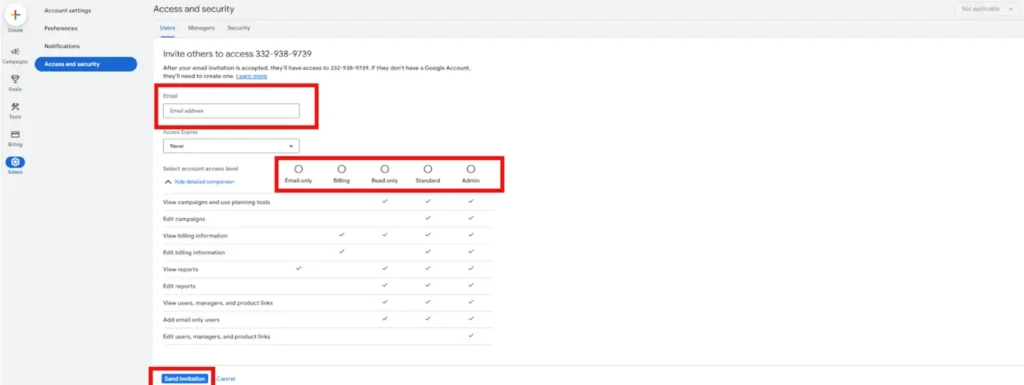Open Billing from the sidebar
This screenshot has height=385, width=1024.
tap(15, 138)
